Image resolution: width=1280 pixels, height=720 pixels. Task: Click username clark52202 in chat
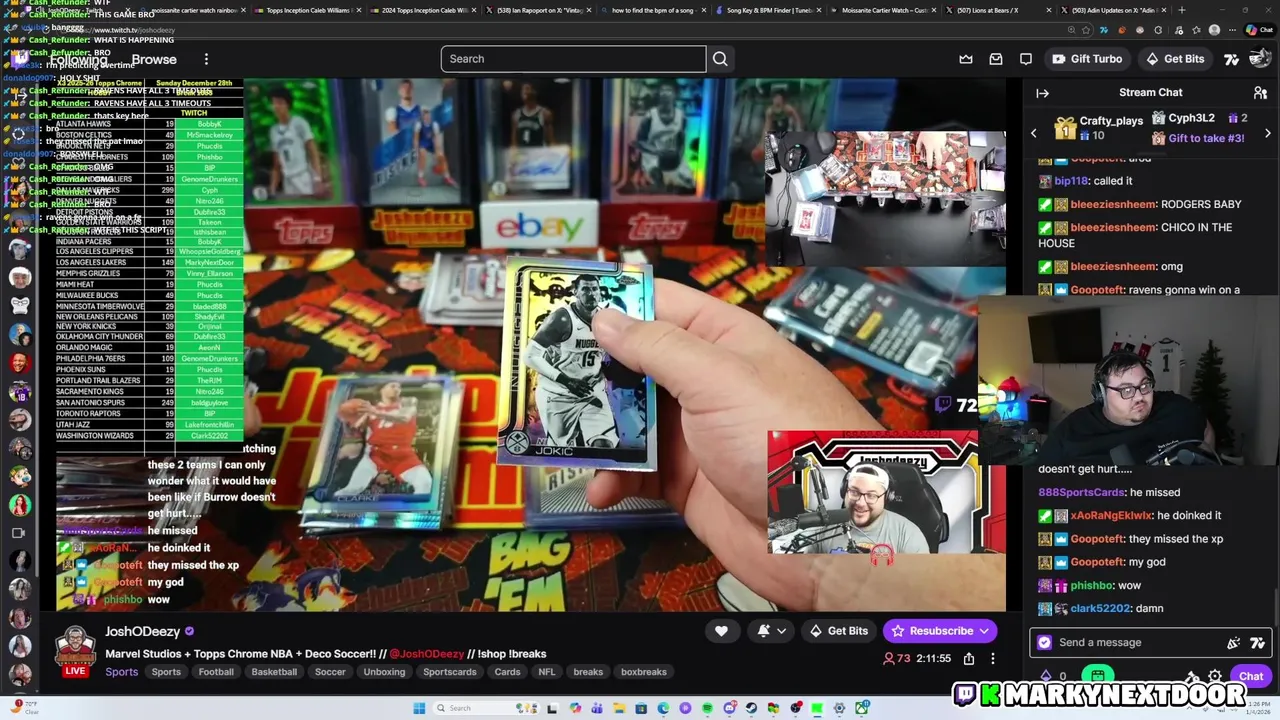click(1100, 608)
